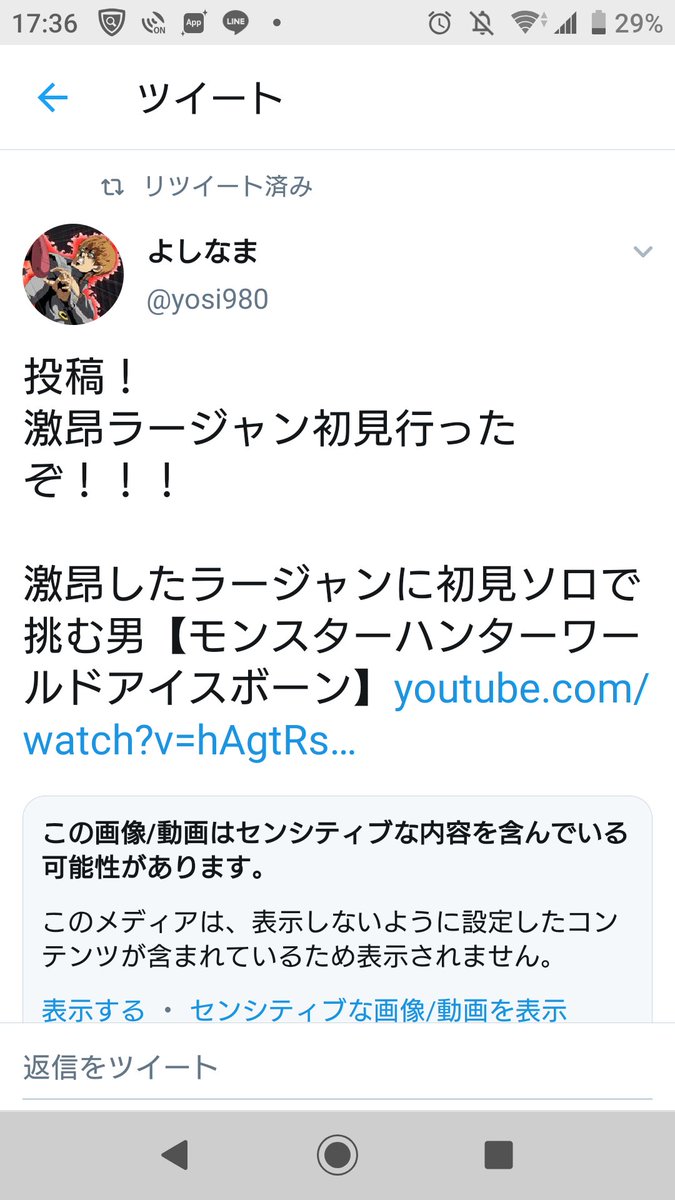Viewport: 675px width, 1200px height.
Task: Open the tweet options chevron menu
Action: coord(642,252)
